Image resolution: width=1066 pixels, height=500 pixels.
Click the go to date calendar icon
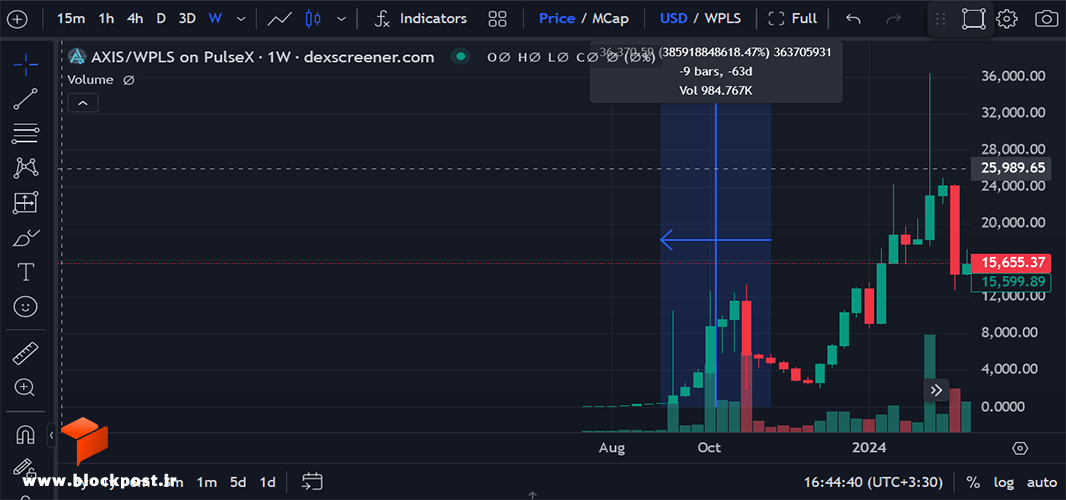(312, 482)
